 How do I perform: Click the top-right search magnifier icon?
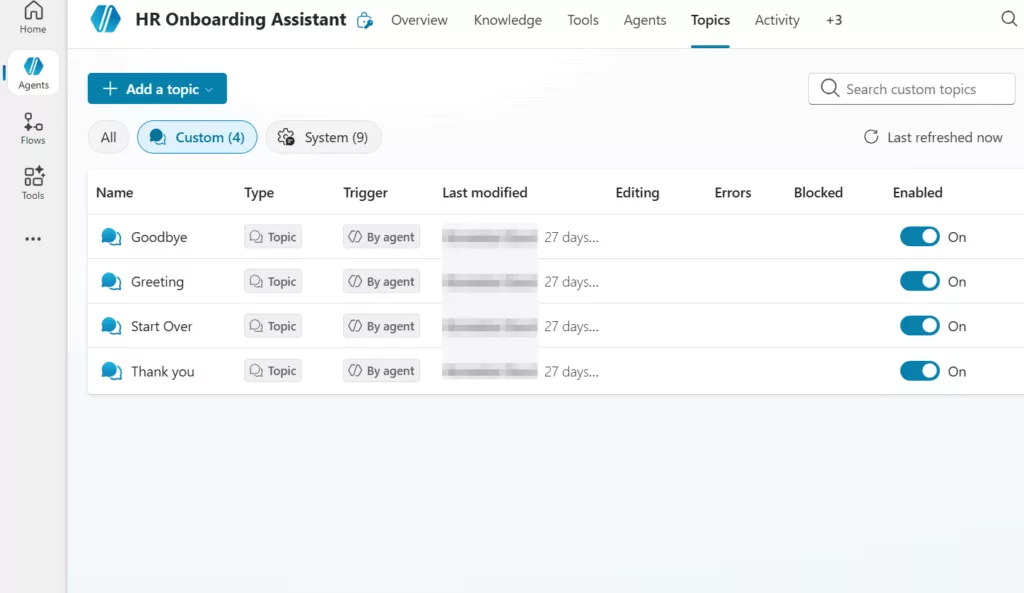(x=1009, y=19)
